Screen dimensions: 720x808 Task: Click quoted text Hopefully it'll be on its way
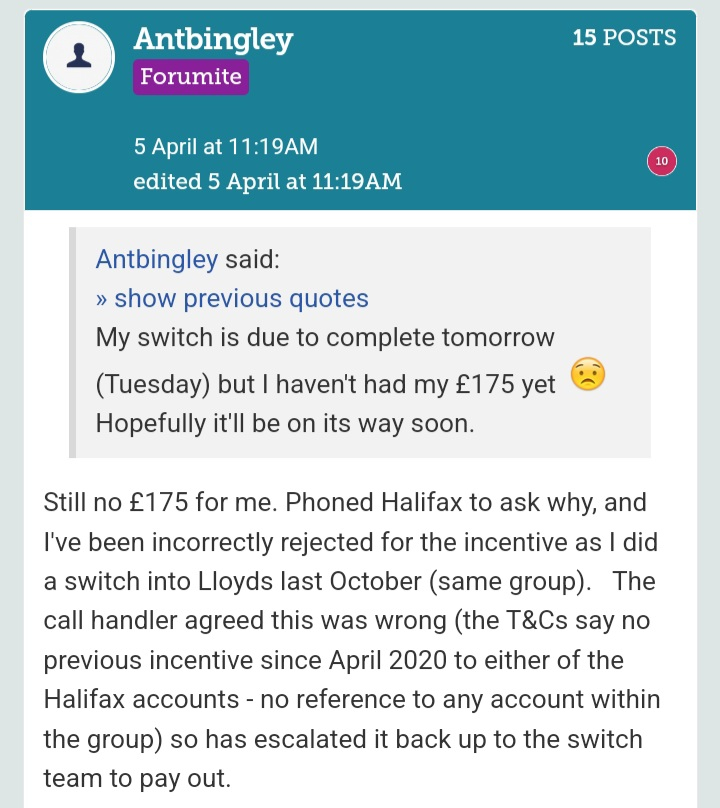point(285,422)
